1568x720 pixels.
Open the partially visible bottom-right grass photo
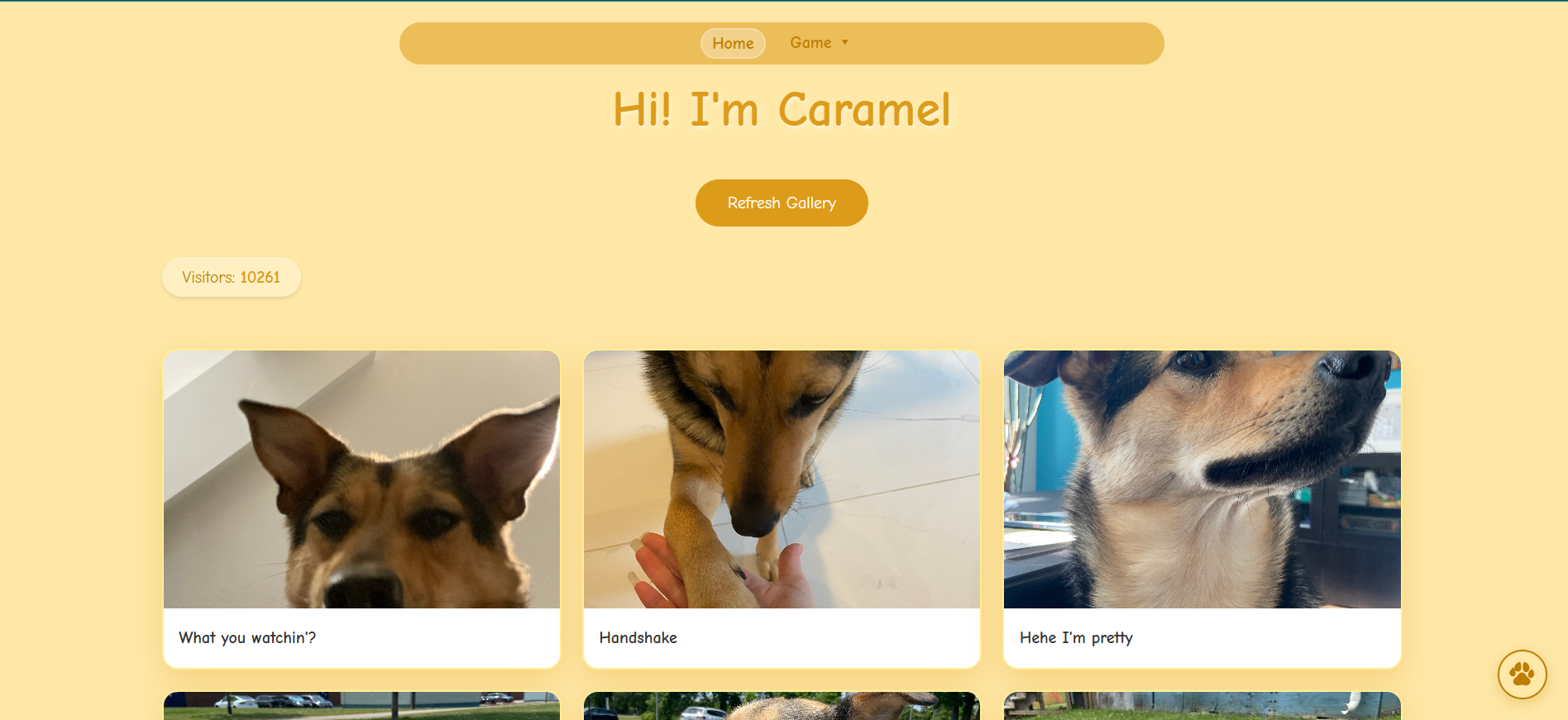[1202, 706]
